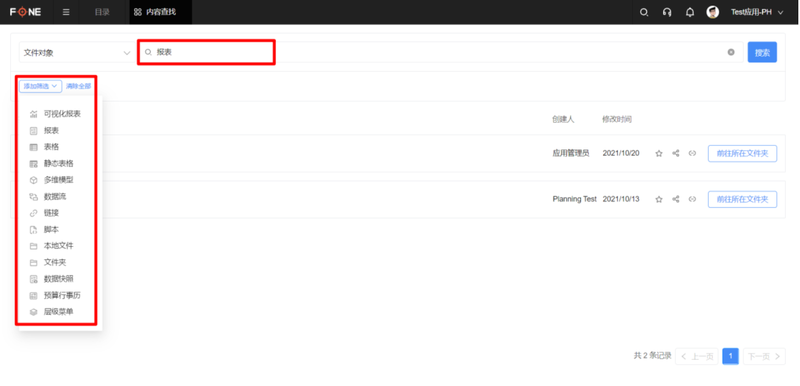Click the FONE logo

pos(26,12)
